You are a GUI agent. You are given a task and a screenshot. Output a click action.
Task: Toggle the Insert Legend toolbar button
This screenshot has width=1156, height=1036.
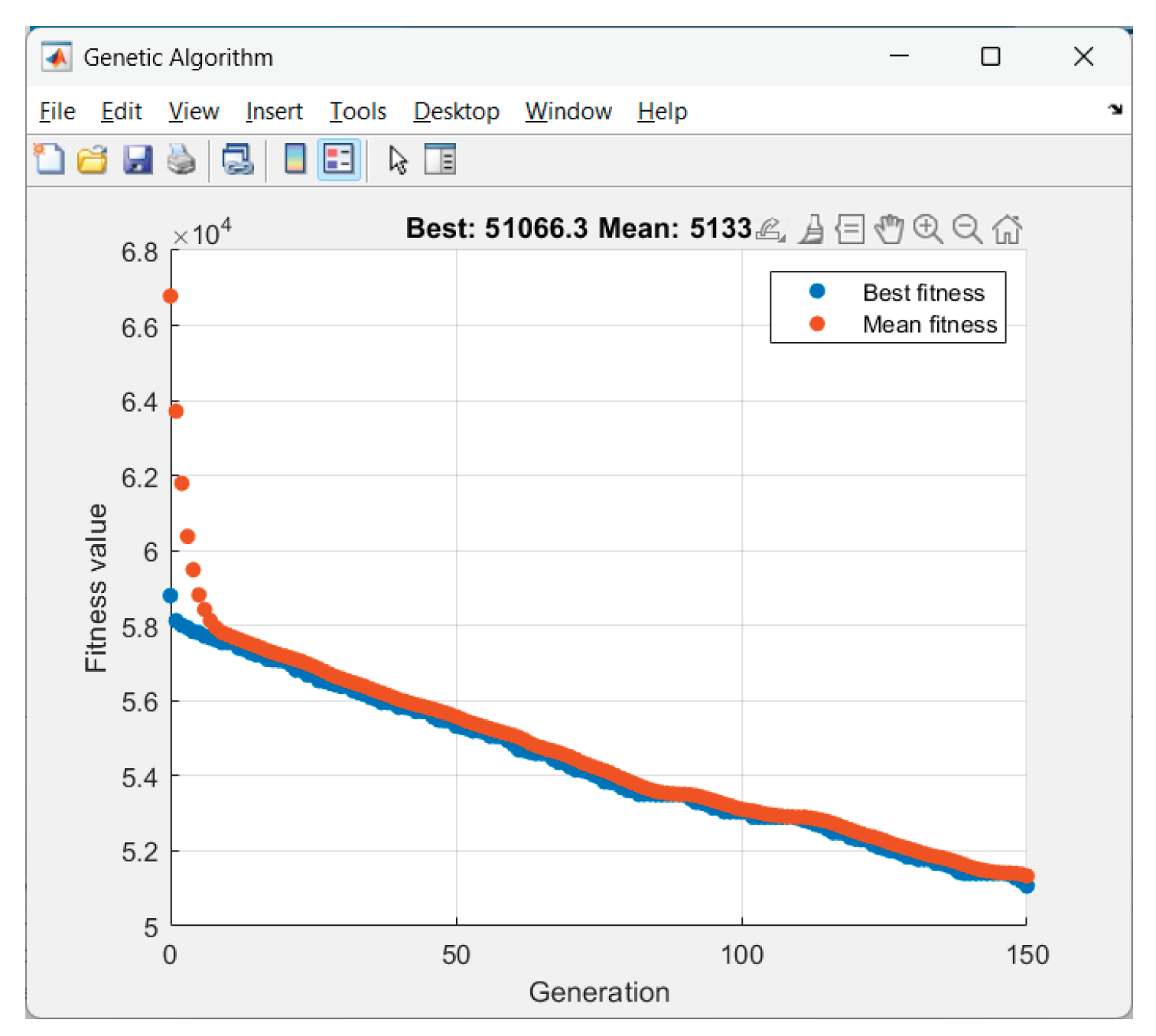pyautogui.click(x=339, y=160)
